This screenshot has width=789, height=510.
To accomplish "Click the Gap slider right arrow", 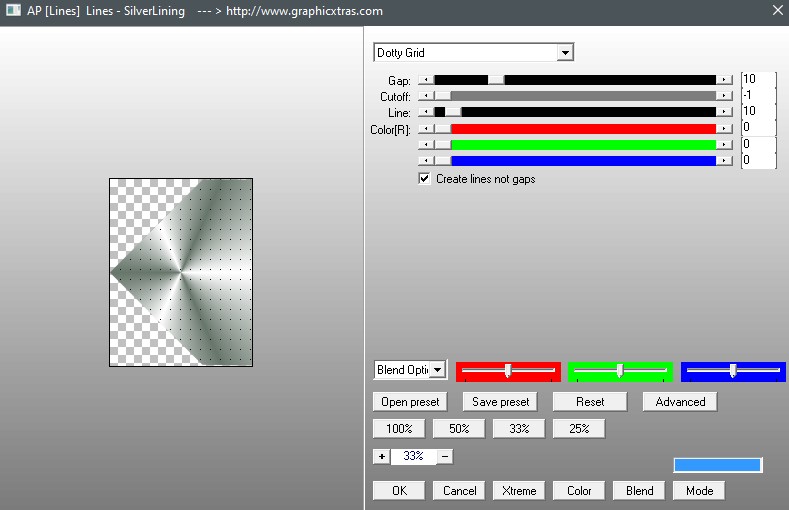I will [x=724, y=80].
